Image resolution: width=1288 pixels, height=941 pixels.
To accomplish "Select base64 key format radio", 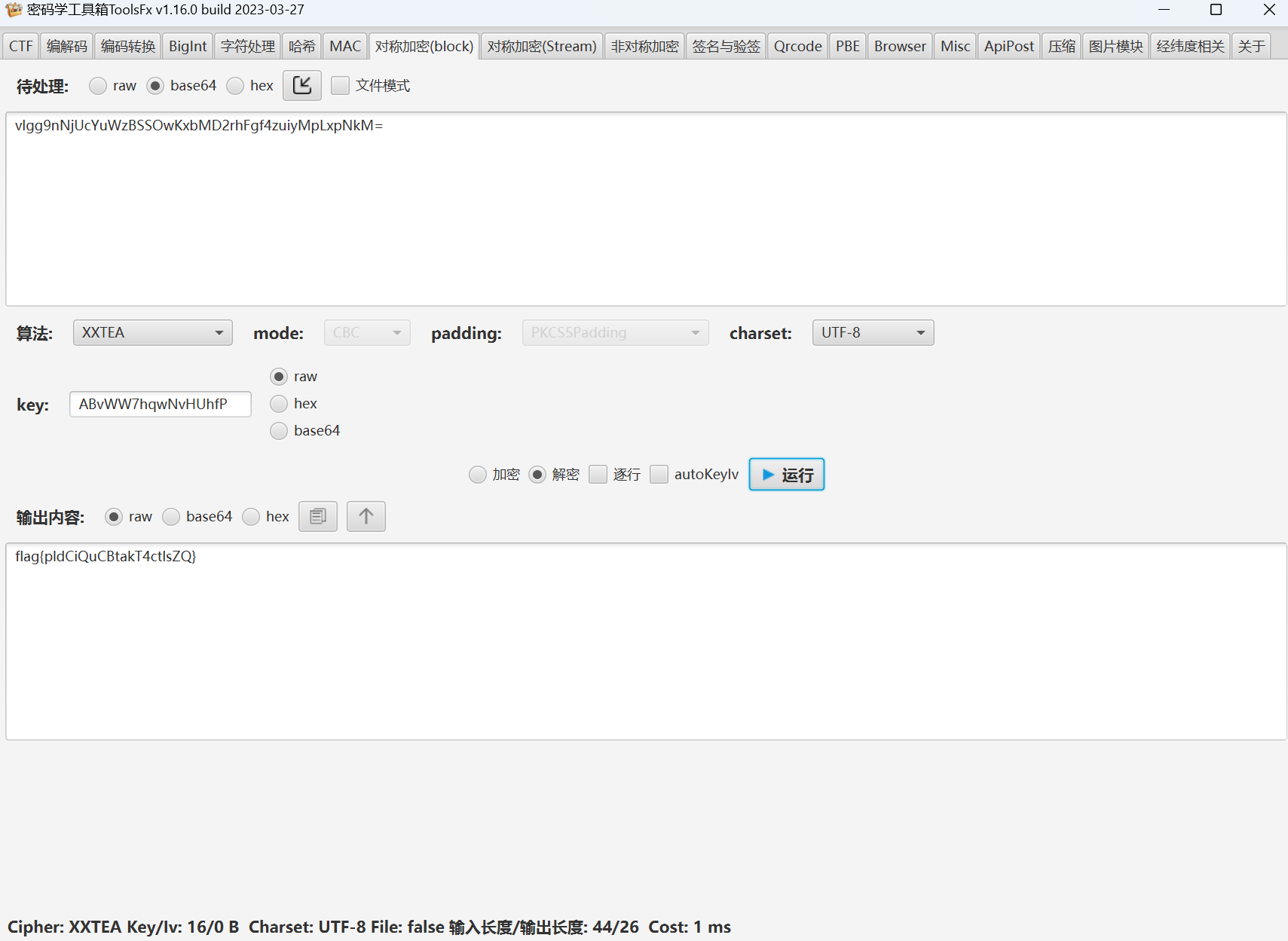I will [279, 431].
